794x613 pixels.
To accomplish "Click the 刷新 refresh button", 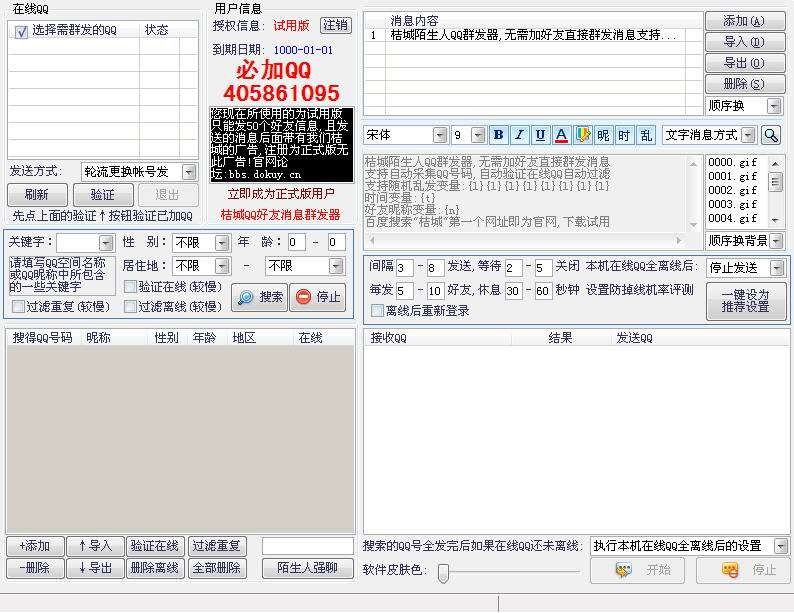I will (37, 195).
